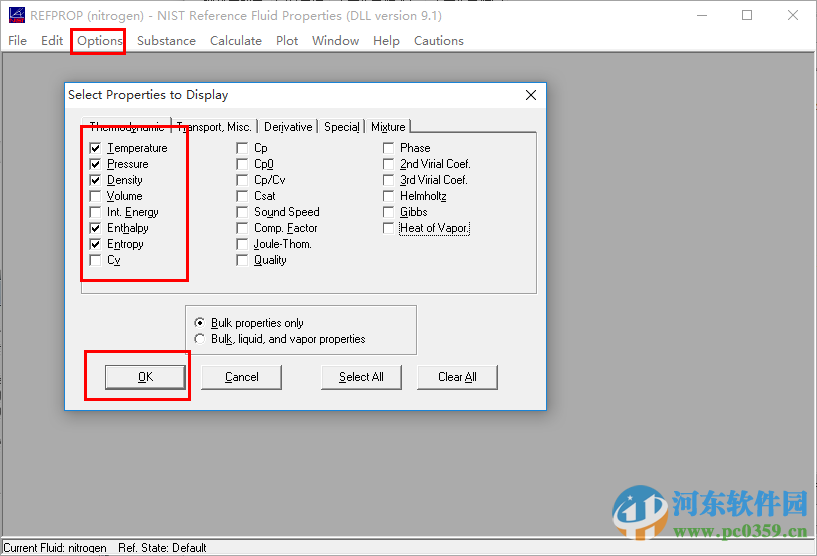The height and width of the screenshot is (556, 817).
Task: Switch to the Mixture tab
Action: 388,127
